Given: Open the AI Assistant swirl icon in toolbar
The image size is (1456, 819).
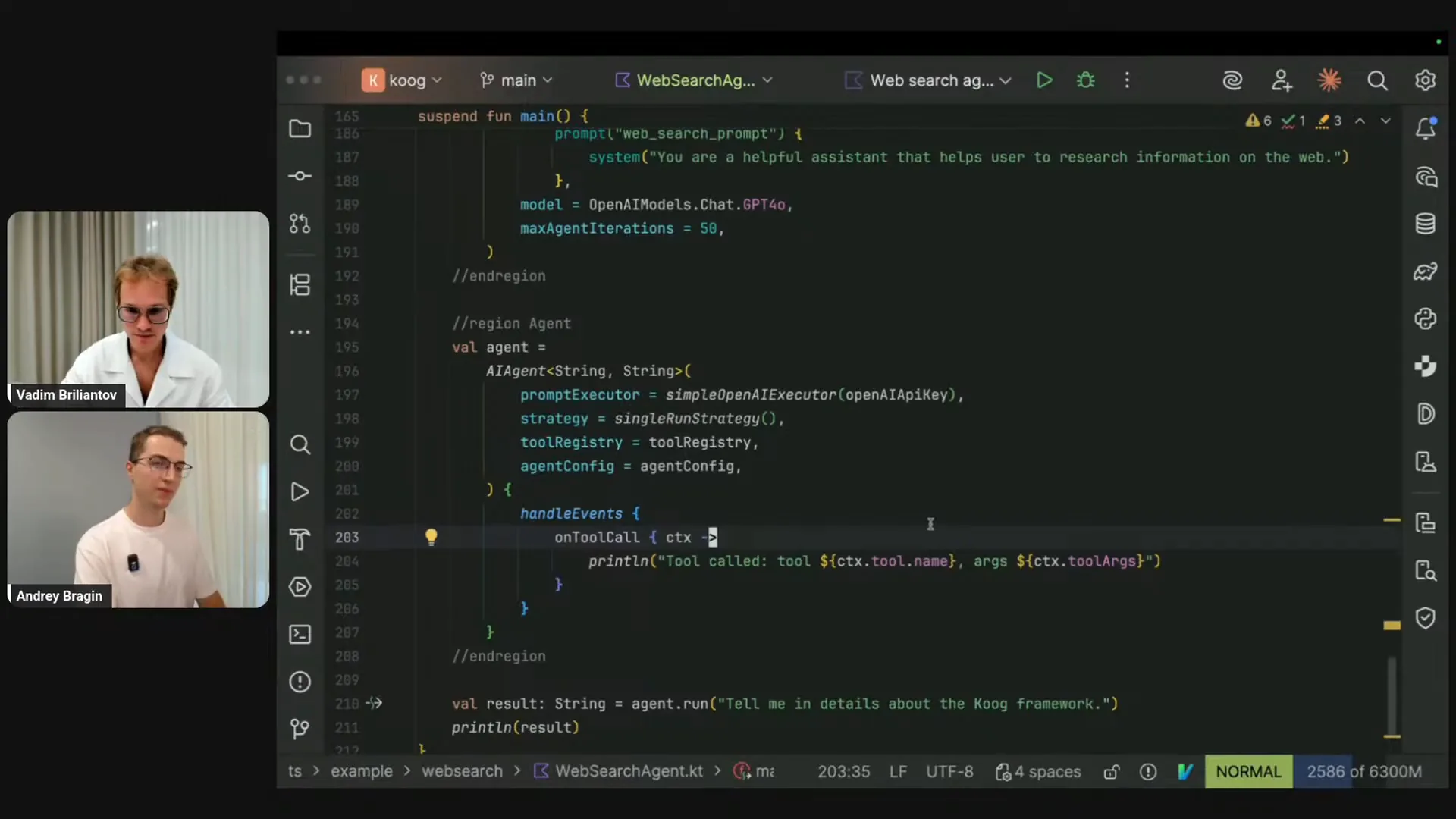Looking at the screenshot, I should [x=1233, y=80].
